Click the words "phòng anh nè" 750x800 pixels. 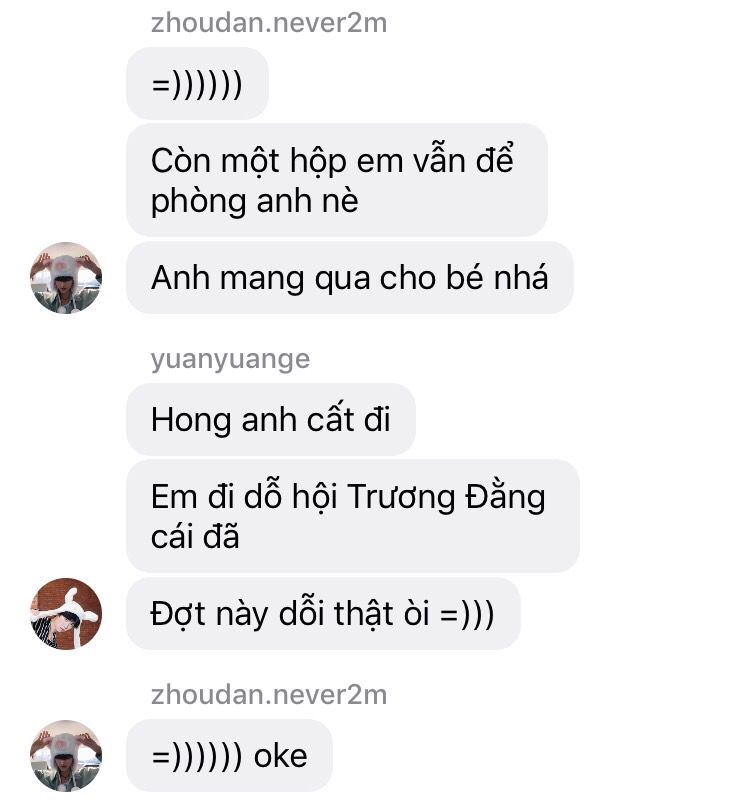click(255, 201)
